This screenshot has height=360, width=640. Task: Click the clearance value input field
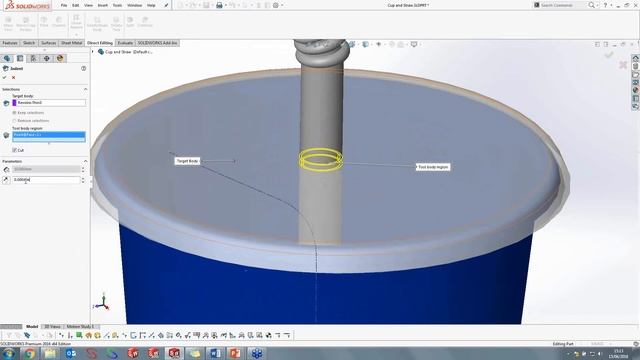pyautogui.click(x=46, y=180)
